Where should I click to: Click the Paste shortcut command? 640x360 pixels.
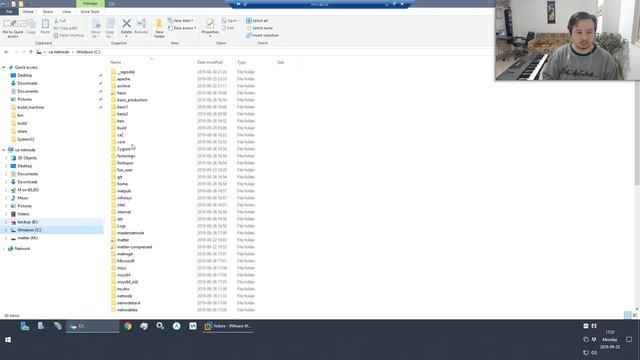69,36
